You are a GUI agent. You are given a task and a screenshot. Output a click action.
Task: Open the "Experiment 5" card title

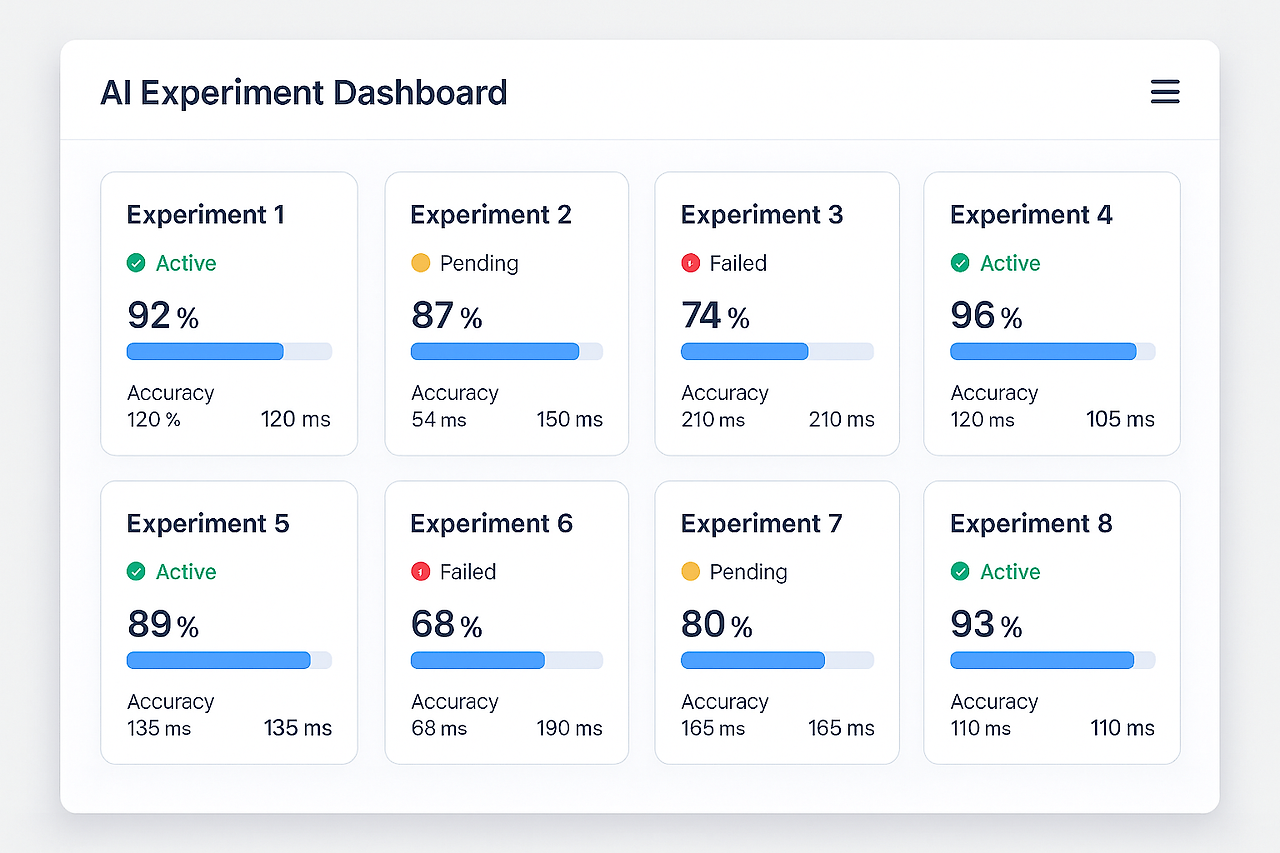coord(208,524)
